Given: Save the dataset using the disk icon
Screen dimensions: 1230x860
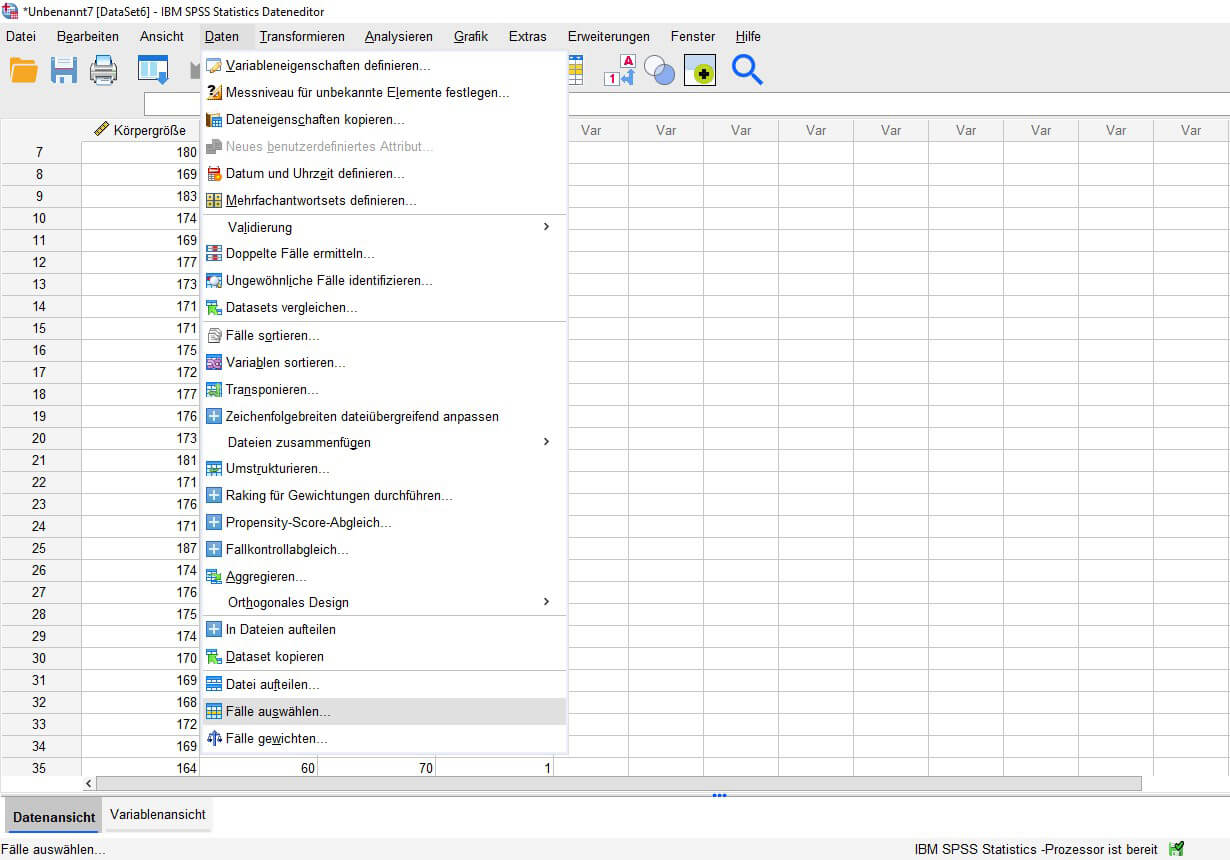Looking at the screenshot, I should tap(62, 70).
